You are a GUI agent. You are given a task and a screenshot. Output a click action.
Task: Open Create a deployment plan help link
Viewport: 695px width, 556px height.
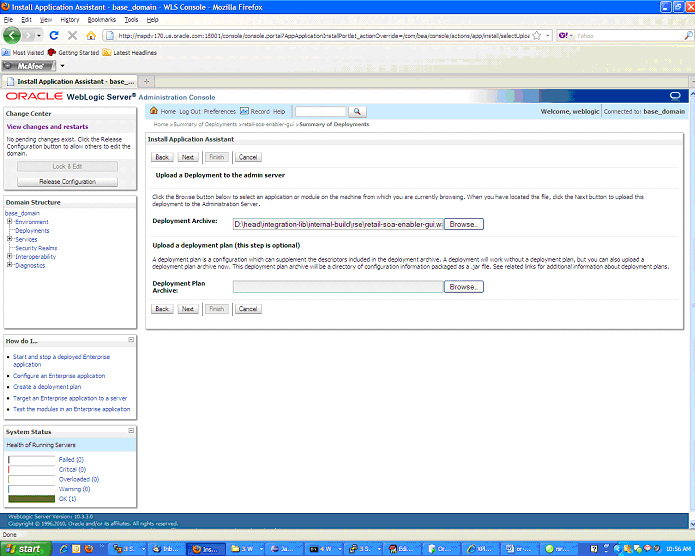click(47, 387)
